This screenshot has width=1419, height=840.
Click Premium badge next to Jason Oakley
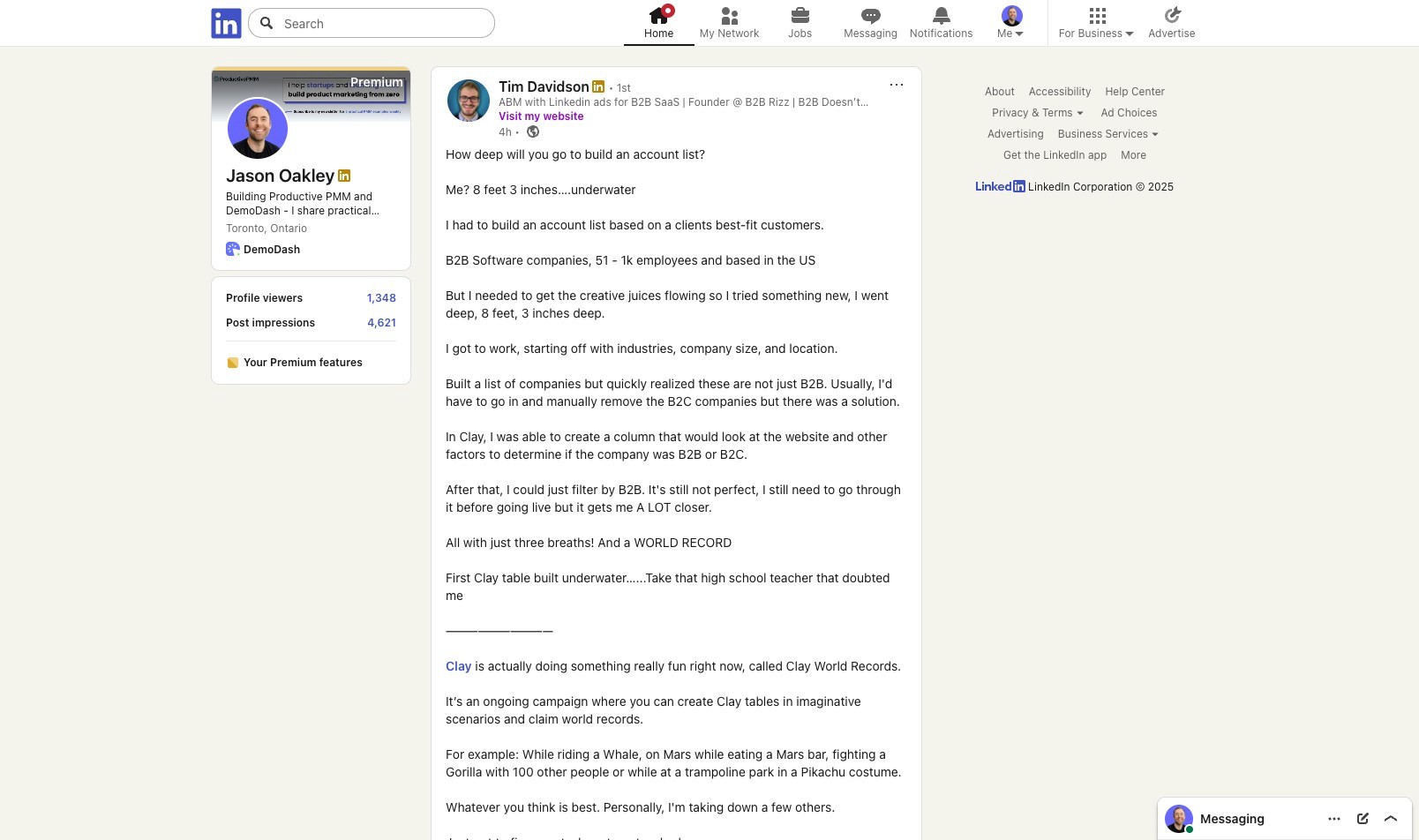pos(344,176)
